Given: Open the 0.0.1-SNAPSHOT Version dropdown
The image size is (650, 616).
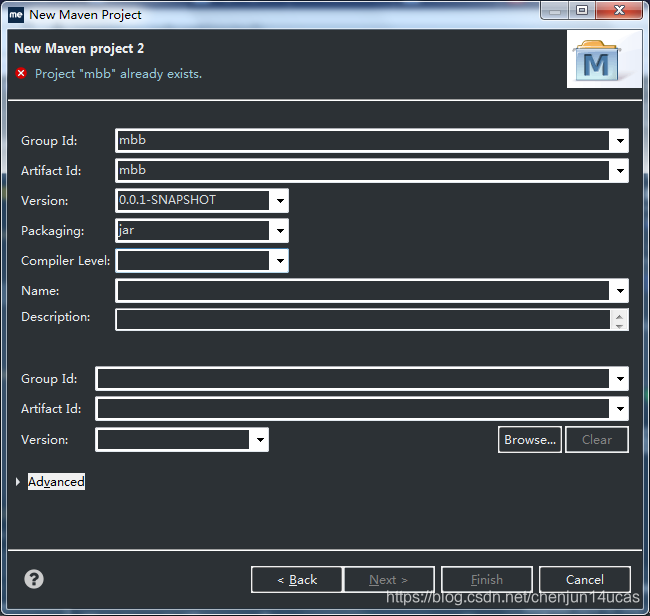Looking at the screenshot, I should [280, 201].
